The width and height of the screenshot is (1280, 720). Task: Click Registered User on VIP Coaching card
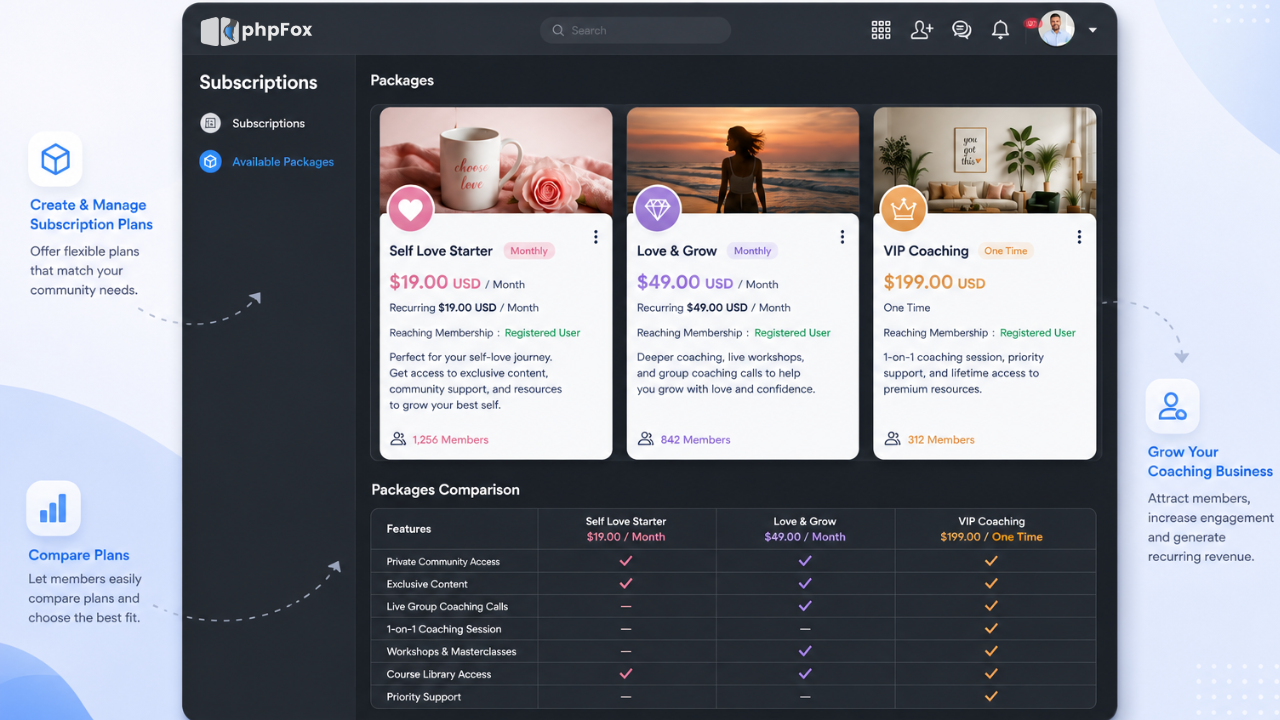[x=1038, y=333]
